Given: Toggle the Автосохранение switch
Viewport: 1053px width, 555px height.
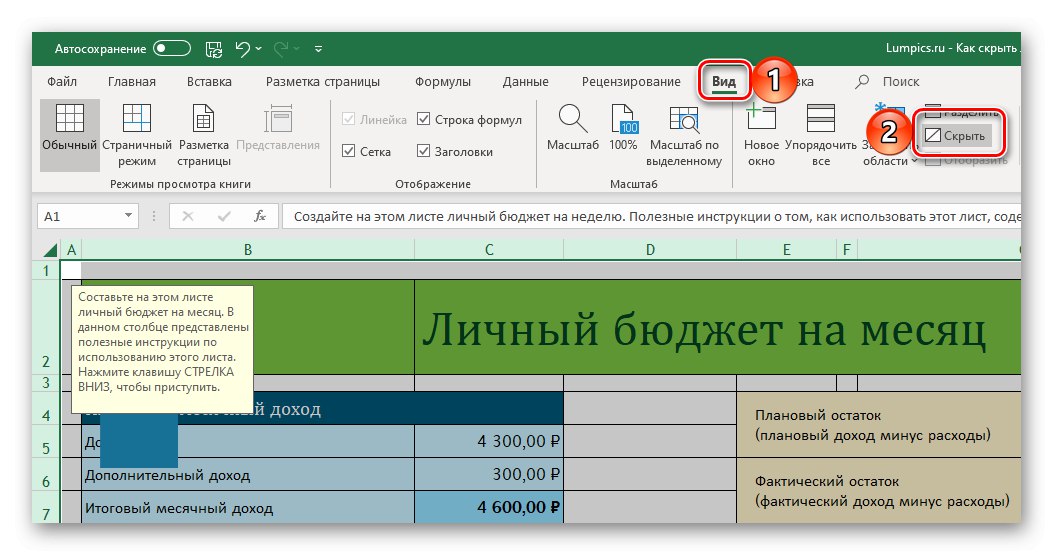Looking at the screenshot, I should point(171,48).
